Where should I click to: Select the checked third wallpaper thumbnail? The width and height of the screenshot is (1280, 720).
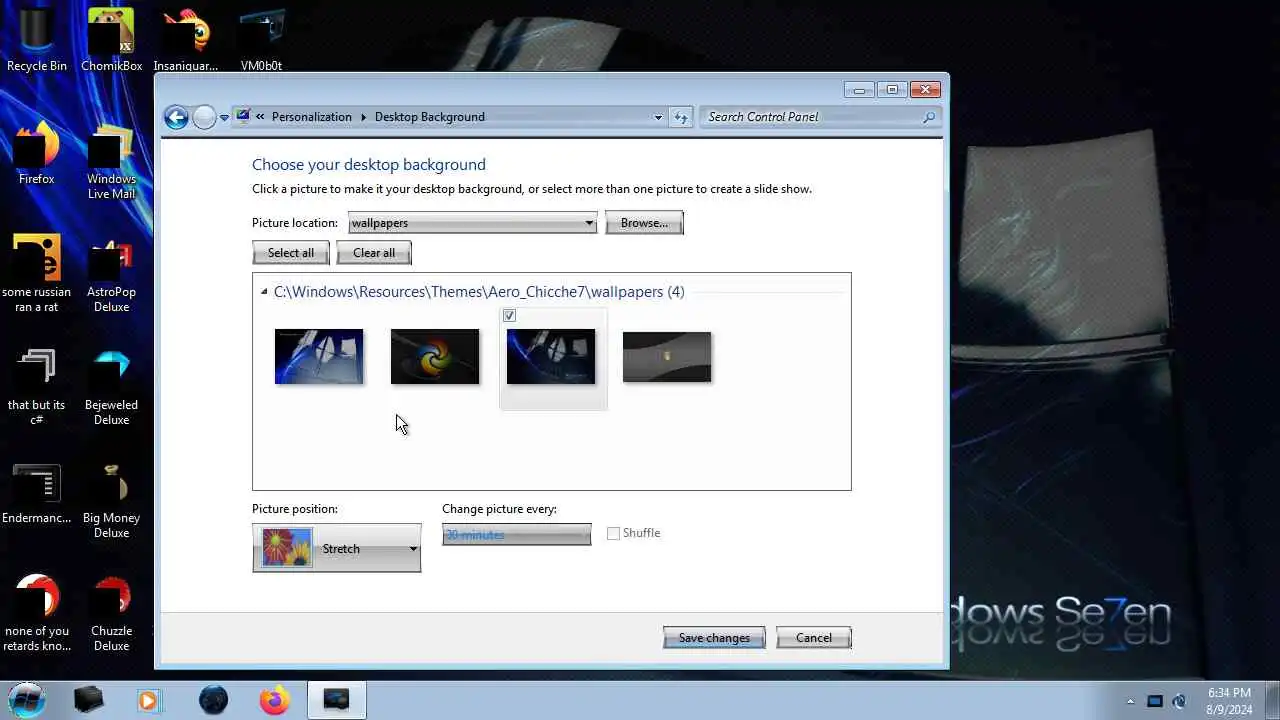coord(551,357)
